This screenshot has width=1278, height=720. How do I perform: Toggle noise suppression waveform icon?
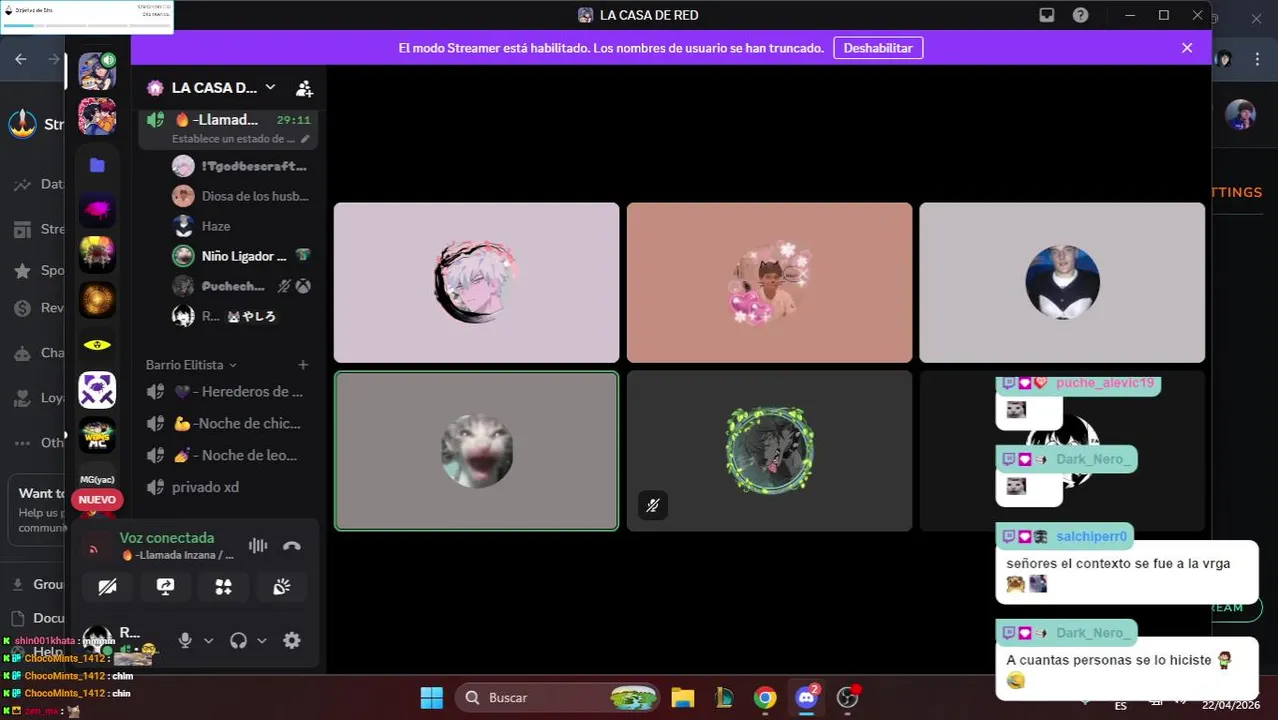(258, 545)
